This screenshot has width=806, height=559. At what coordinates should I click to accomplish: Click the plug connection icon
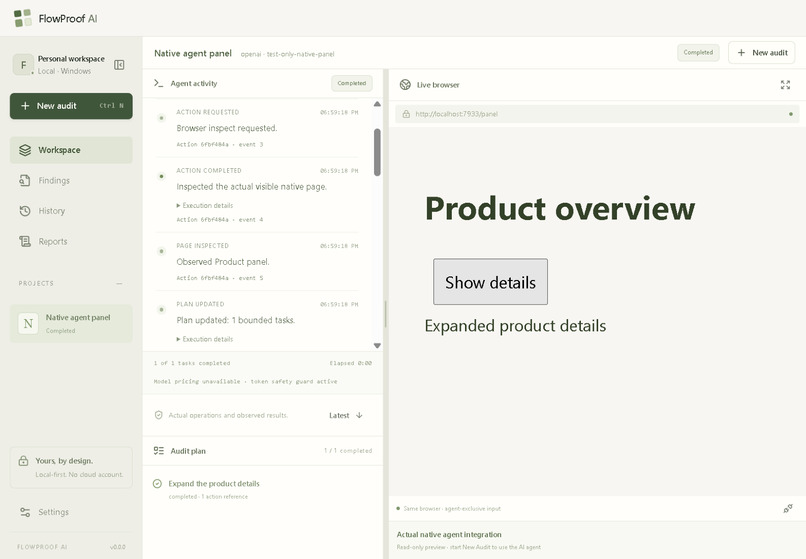coord(787,509)
